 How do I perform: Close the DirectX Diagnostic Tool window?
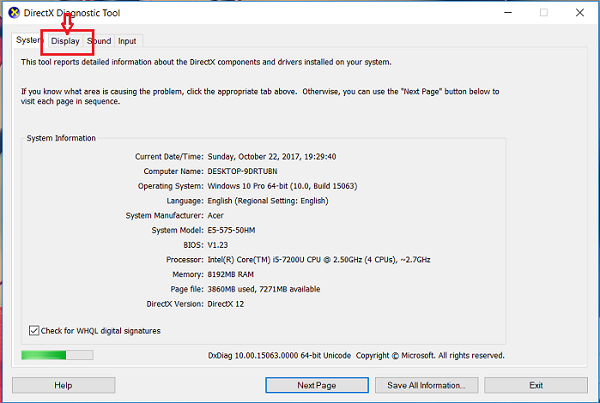pyautogui.click(x=579, y=13)
